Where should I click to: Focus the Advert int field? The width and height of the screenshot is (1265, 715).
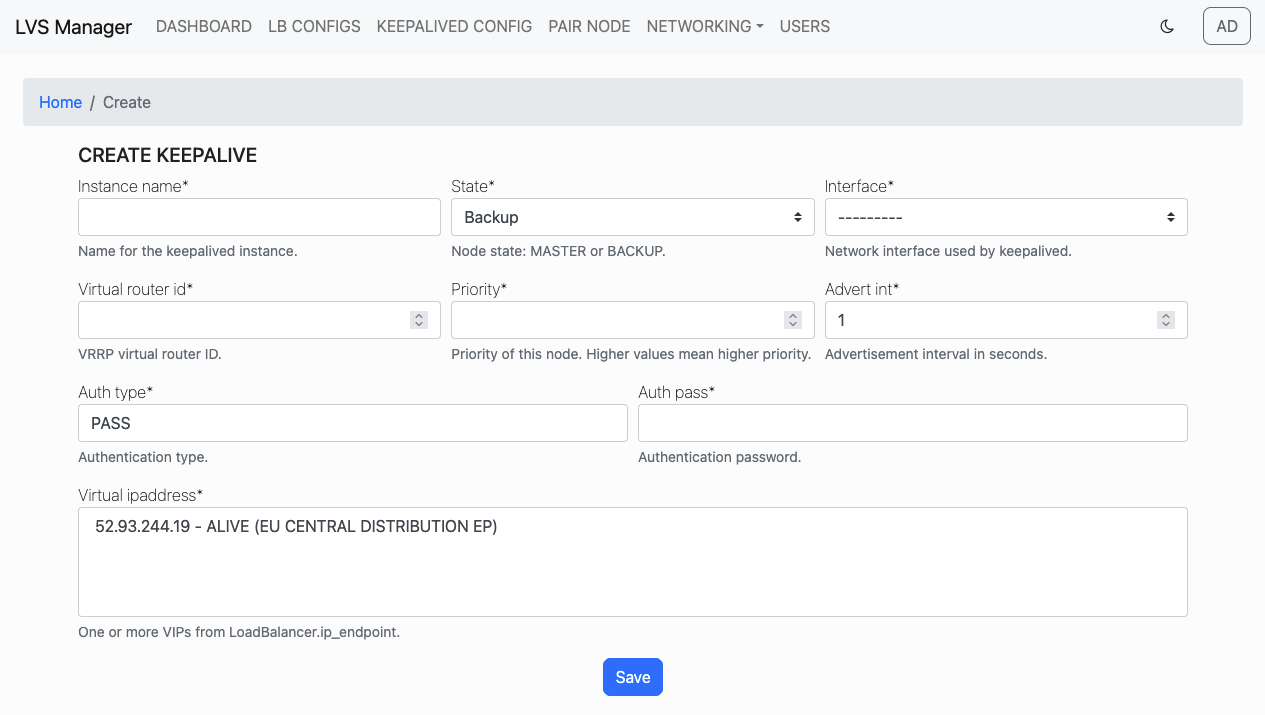tap(1006, 320)
